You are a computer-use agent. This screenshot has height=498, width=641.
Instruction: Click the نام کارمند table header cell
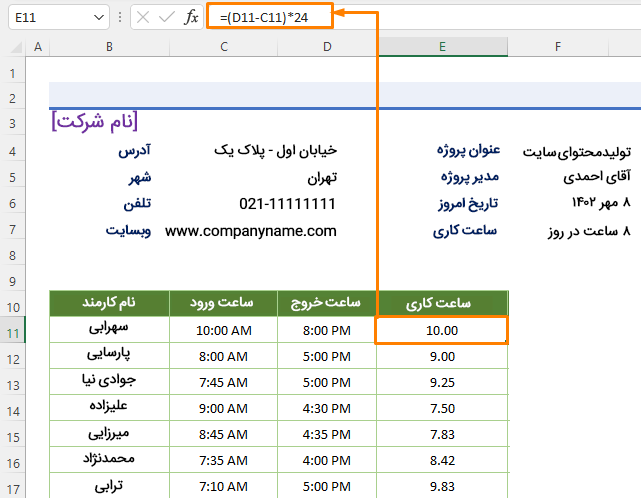[109, 303]
